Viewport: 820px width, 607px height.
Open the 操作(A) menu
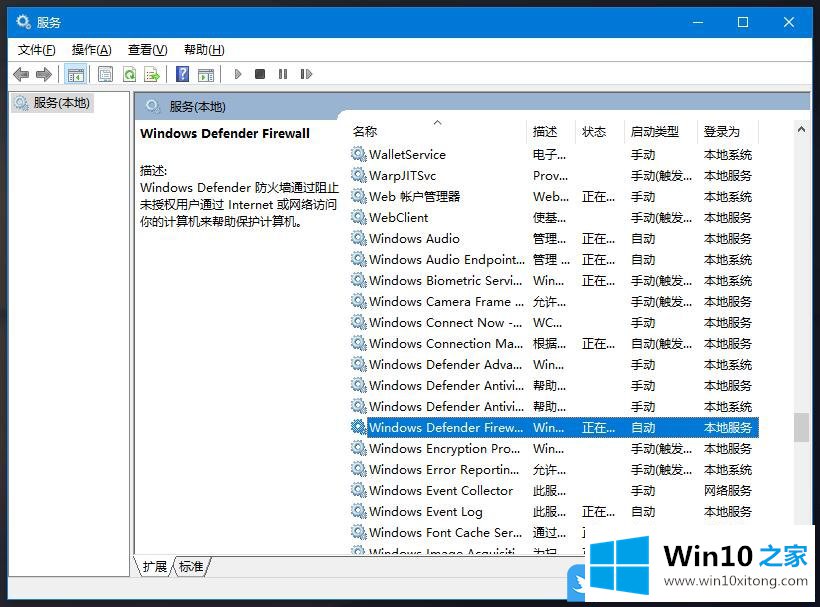coord(92,50)
